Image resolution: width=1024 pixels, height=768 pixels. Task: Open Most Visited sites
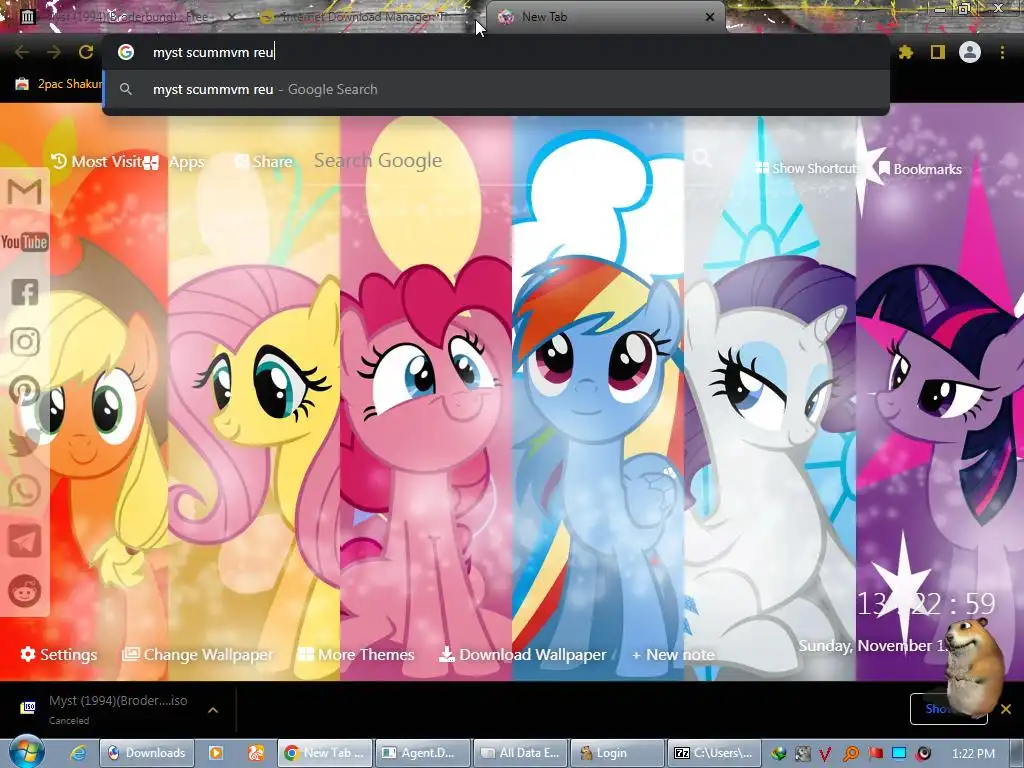pos(97,161)
